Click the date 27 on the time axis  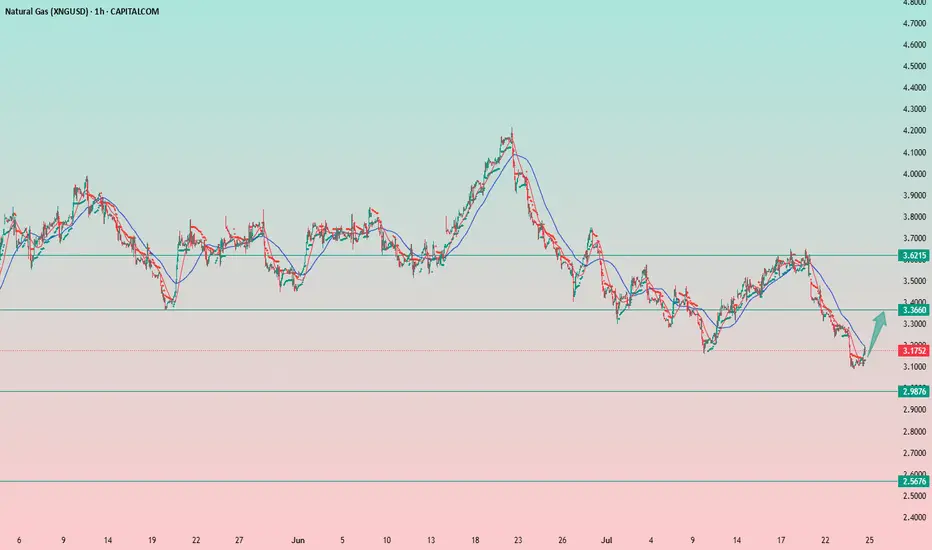pos(239,540)
